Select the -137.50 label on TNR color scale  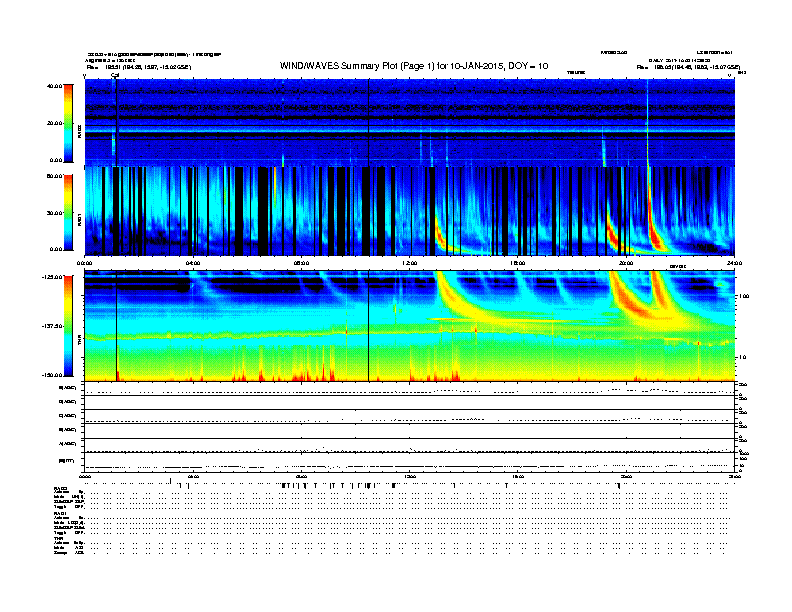pyautogui.click(x=53, y=326)
